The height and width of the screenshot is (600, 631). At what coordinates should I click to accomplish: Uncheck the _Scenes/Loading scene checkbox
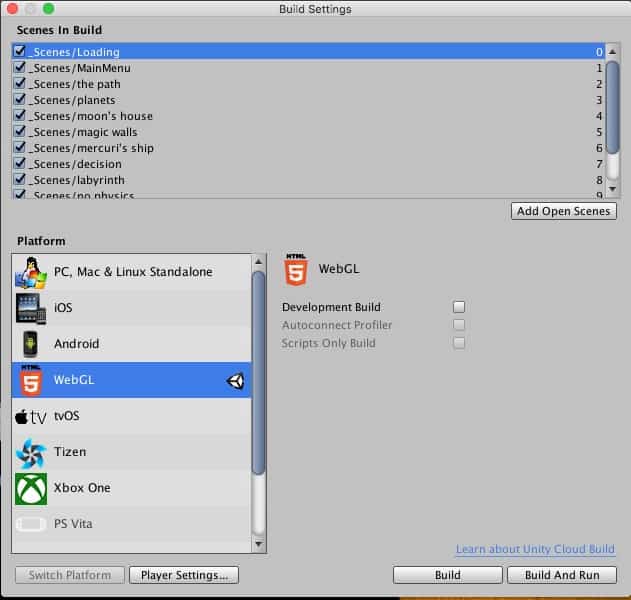click(x=19, y=51)
